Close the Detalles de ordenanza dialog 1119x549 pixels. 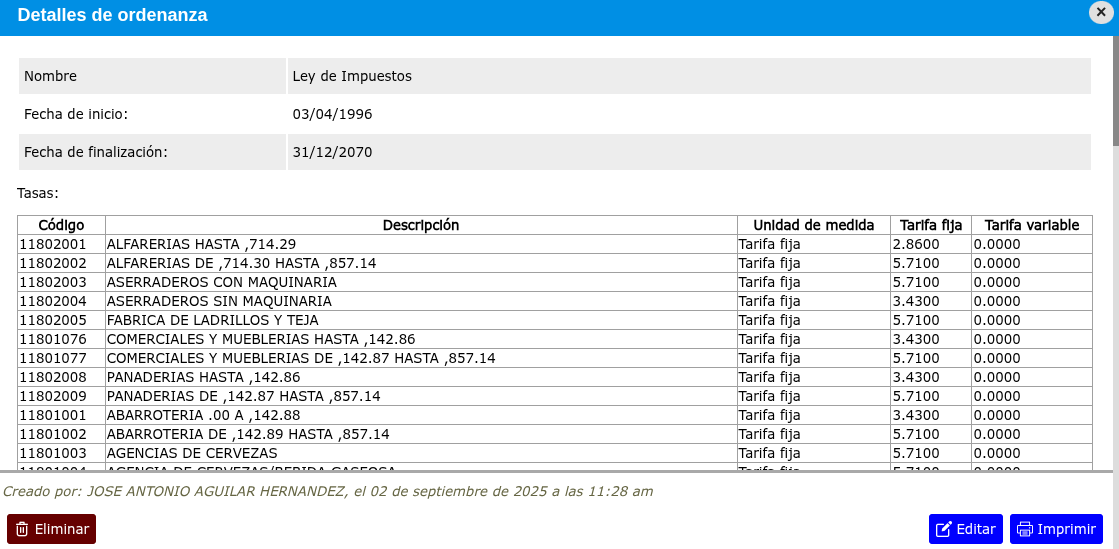(1101, 12)
